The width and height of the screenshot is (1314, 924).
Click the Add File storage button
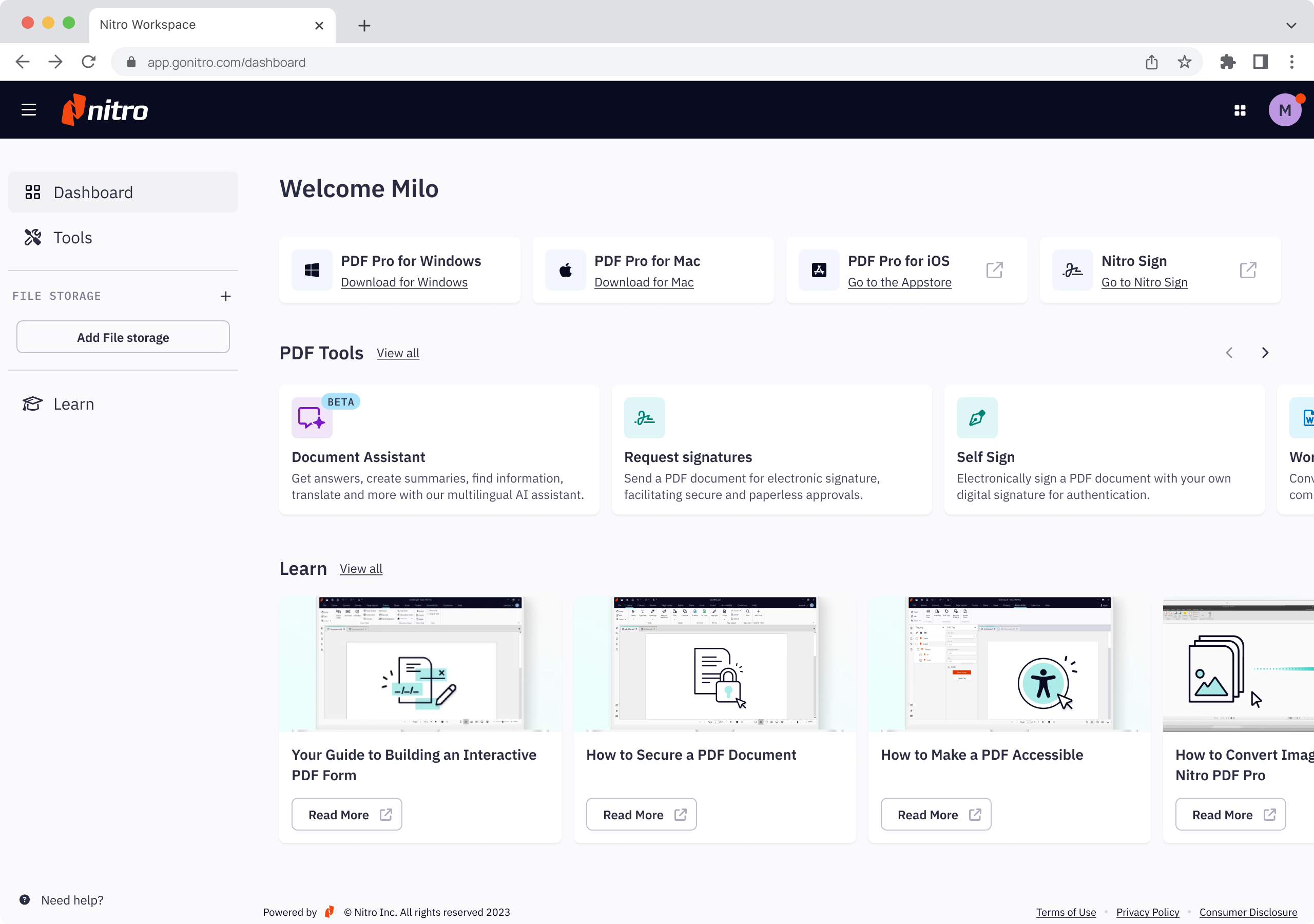pos(123,337)
